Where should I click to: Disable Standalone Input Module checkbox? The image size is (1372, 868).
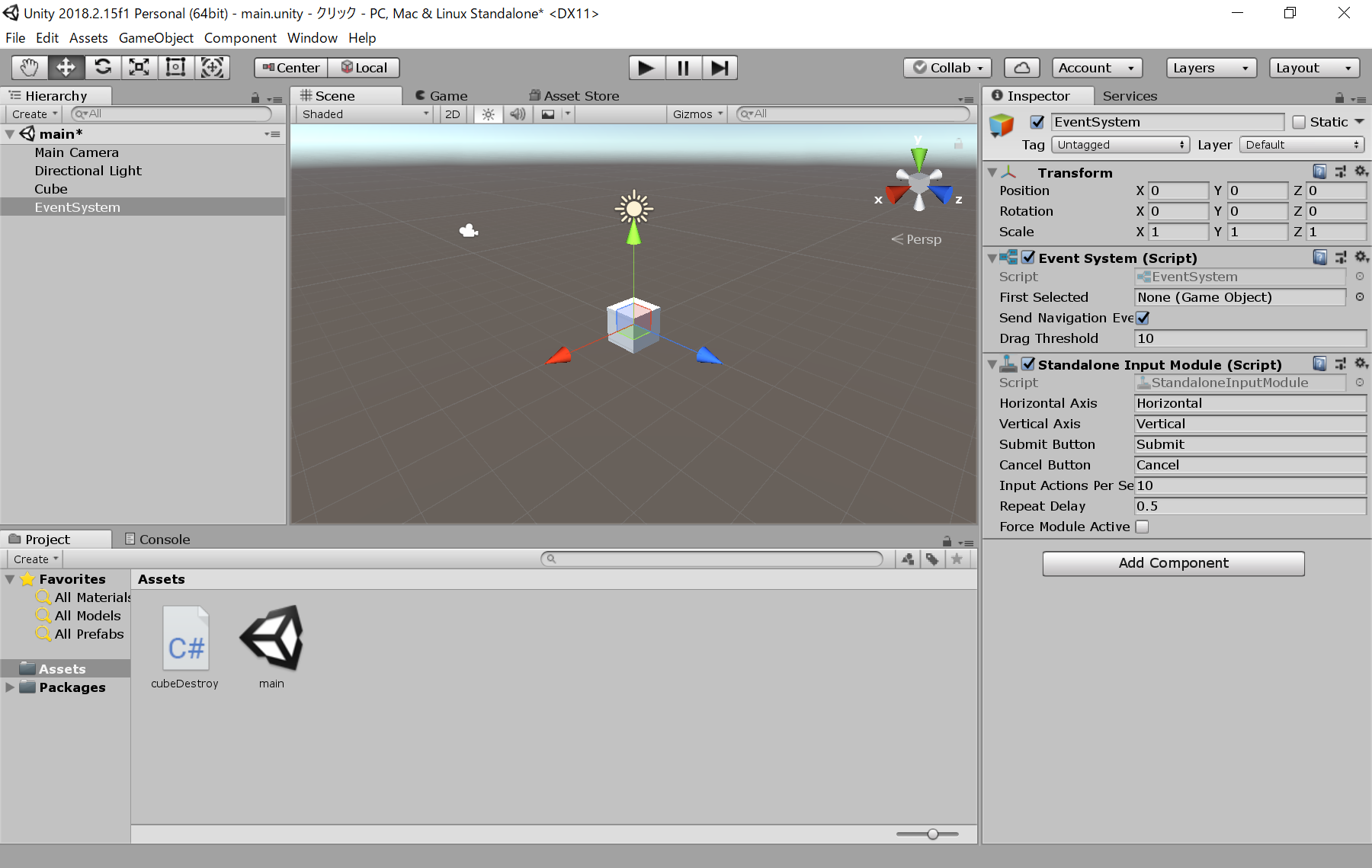point(1028,364)
